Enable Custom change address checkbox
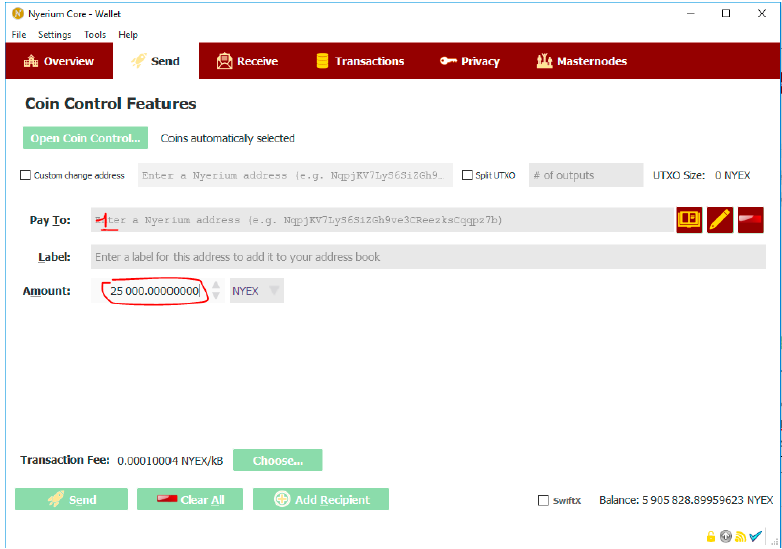The height and width of the screenshot is (549, 782). tap(25, 175)
